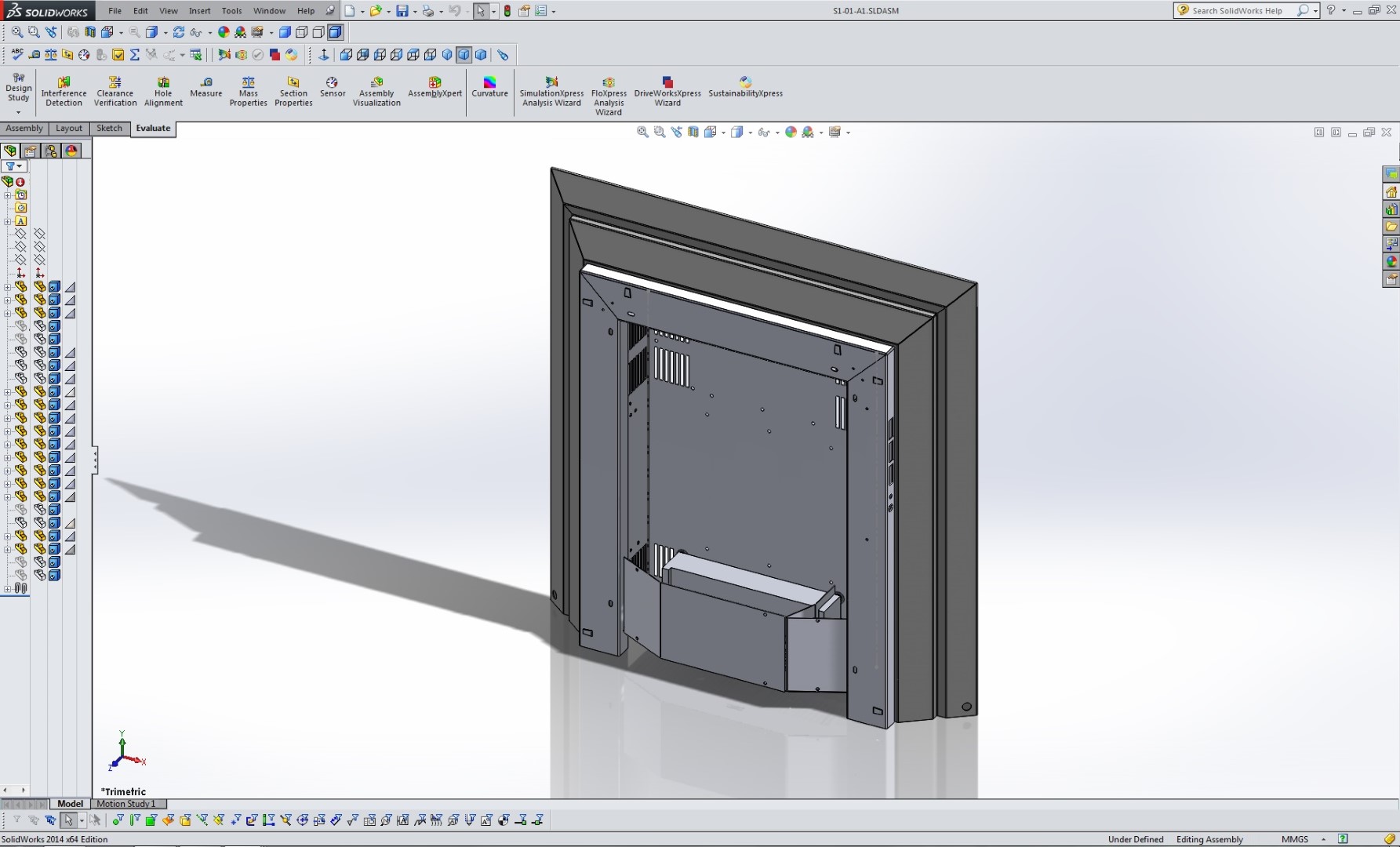
Task: Expand the Mates folder at tree bottom
Action: pos(7,588)
